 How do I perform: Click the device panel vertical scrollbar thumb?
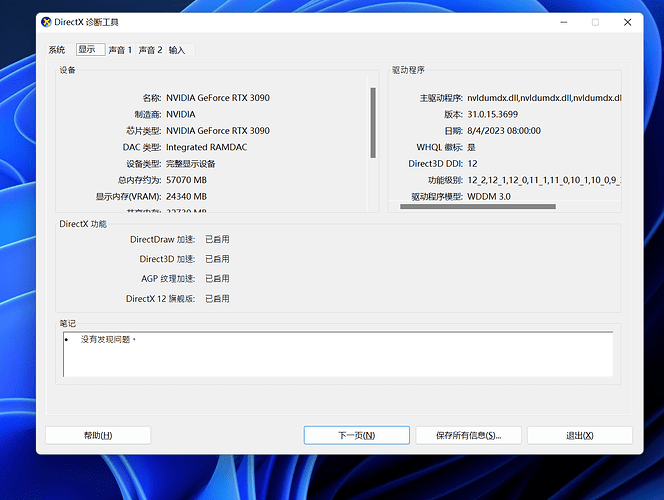coord(373,123)
